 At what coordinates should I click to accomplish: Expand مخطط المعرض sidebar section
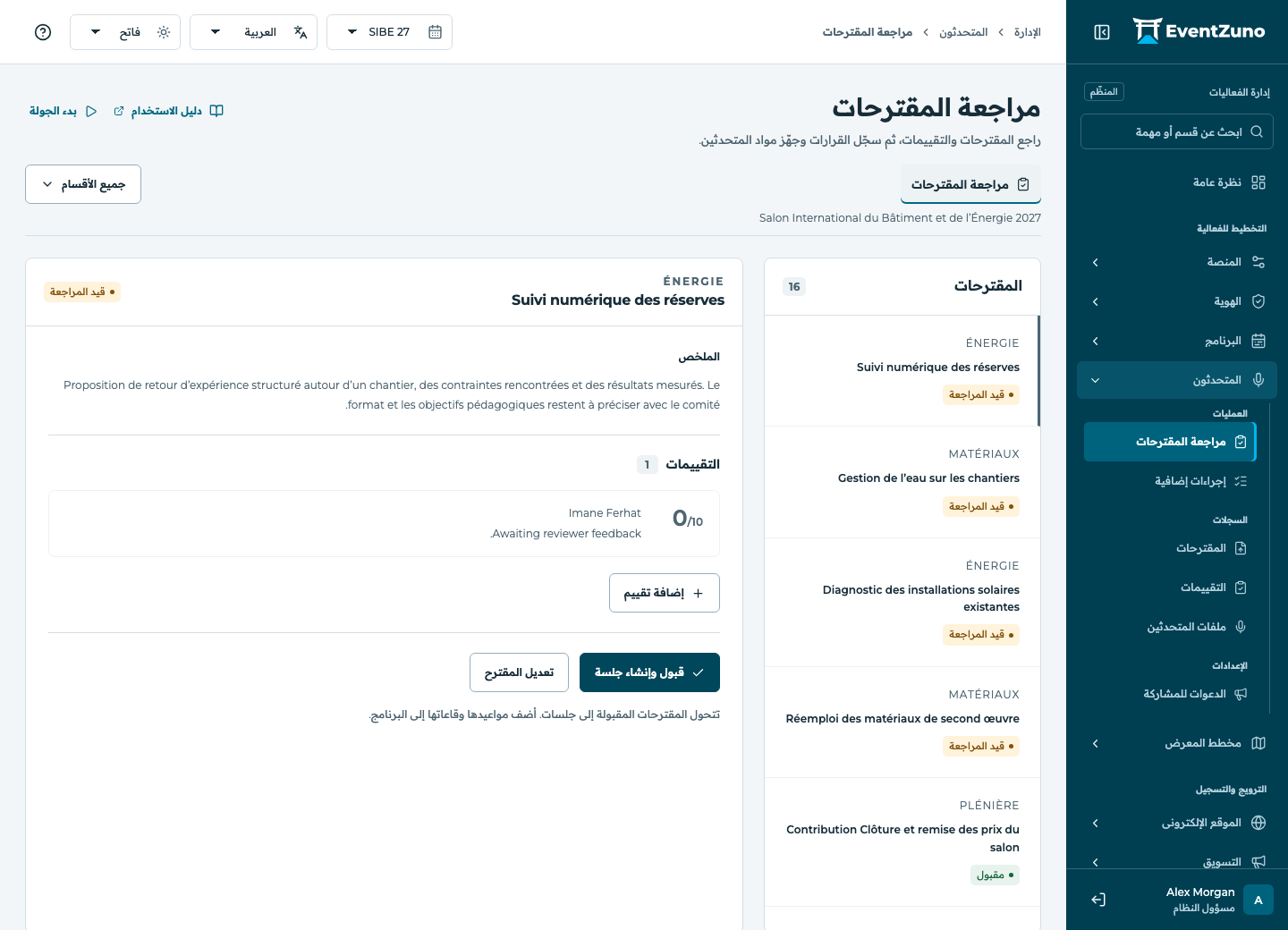1177,743
